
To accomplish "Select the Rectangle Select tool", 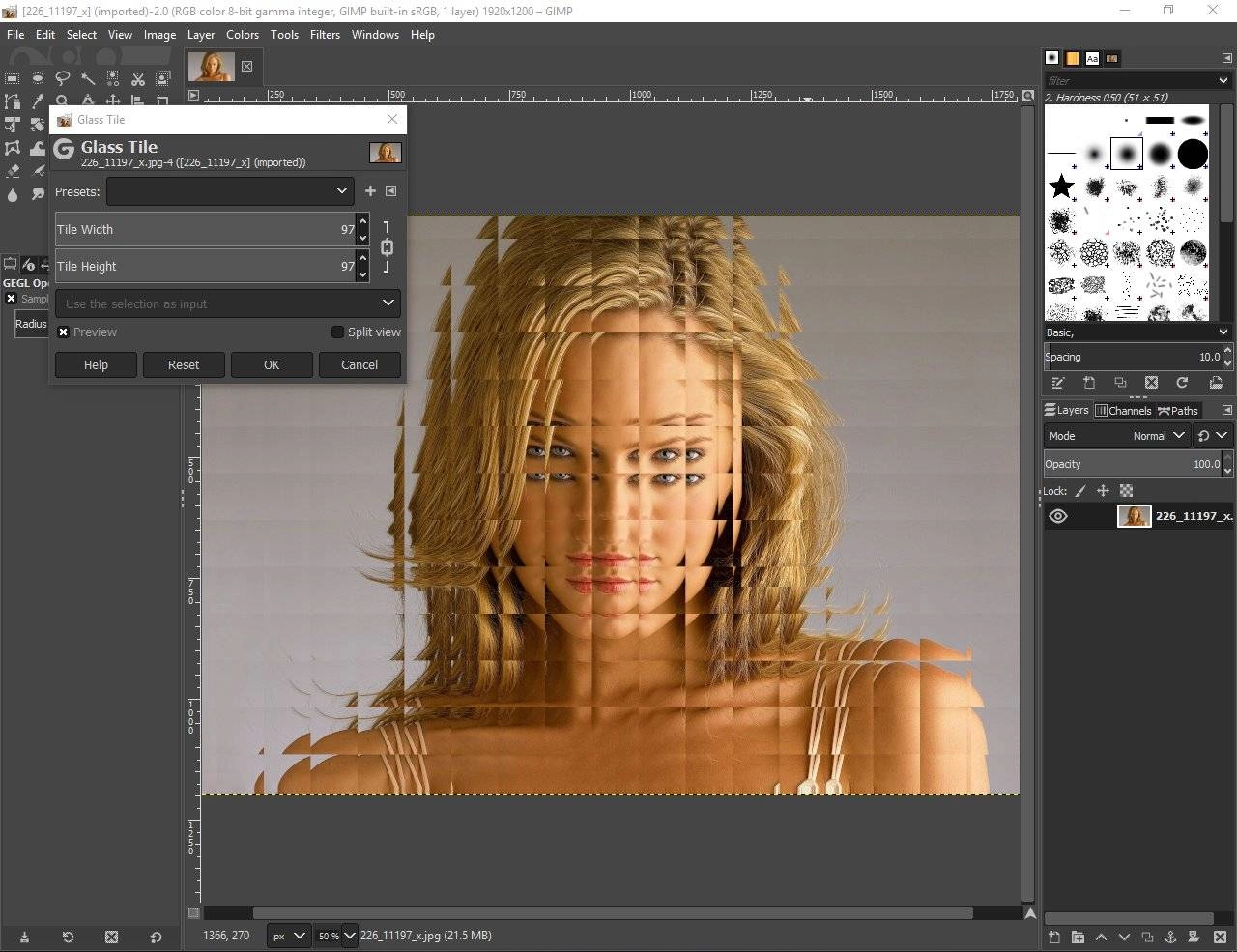I will click(13, 78).
